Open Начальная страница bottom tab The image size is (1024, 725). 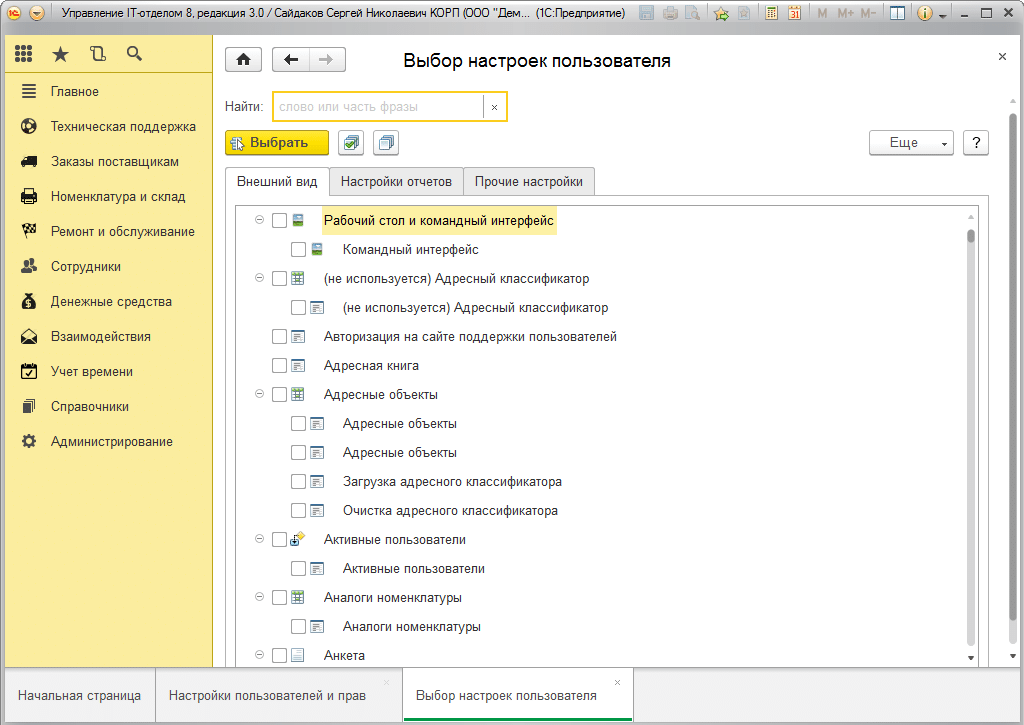coord(80,696)
